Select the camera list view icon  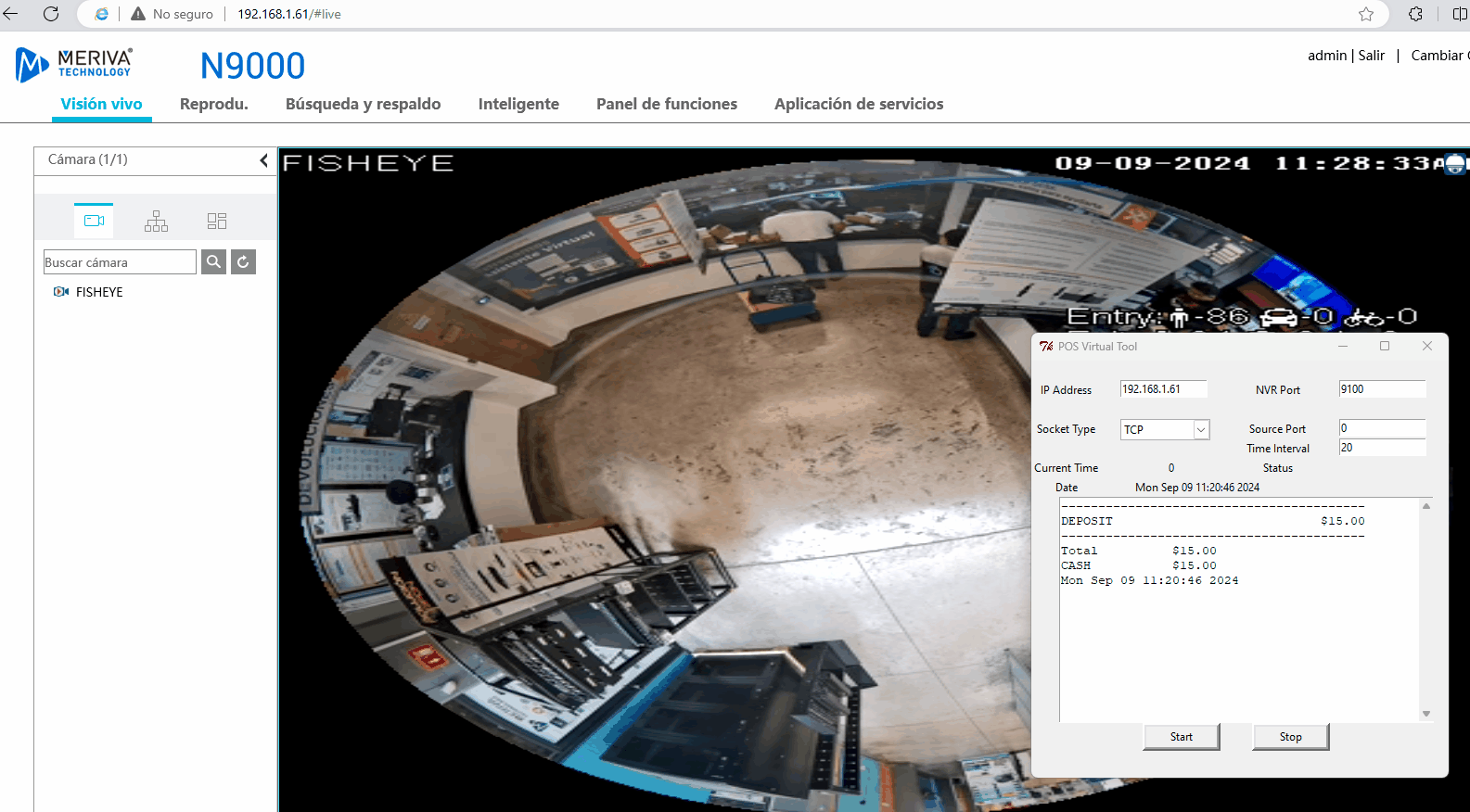click(x=94, y=221)
